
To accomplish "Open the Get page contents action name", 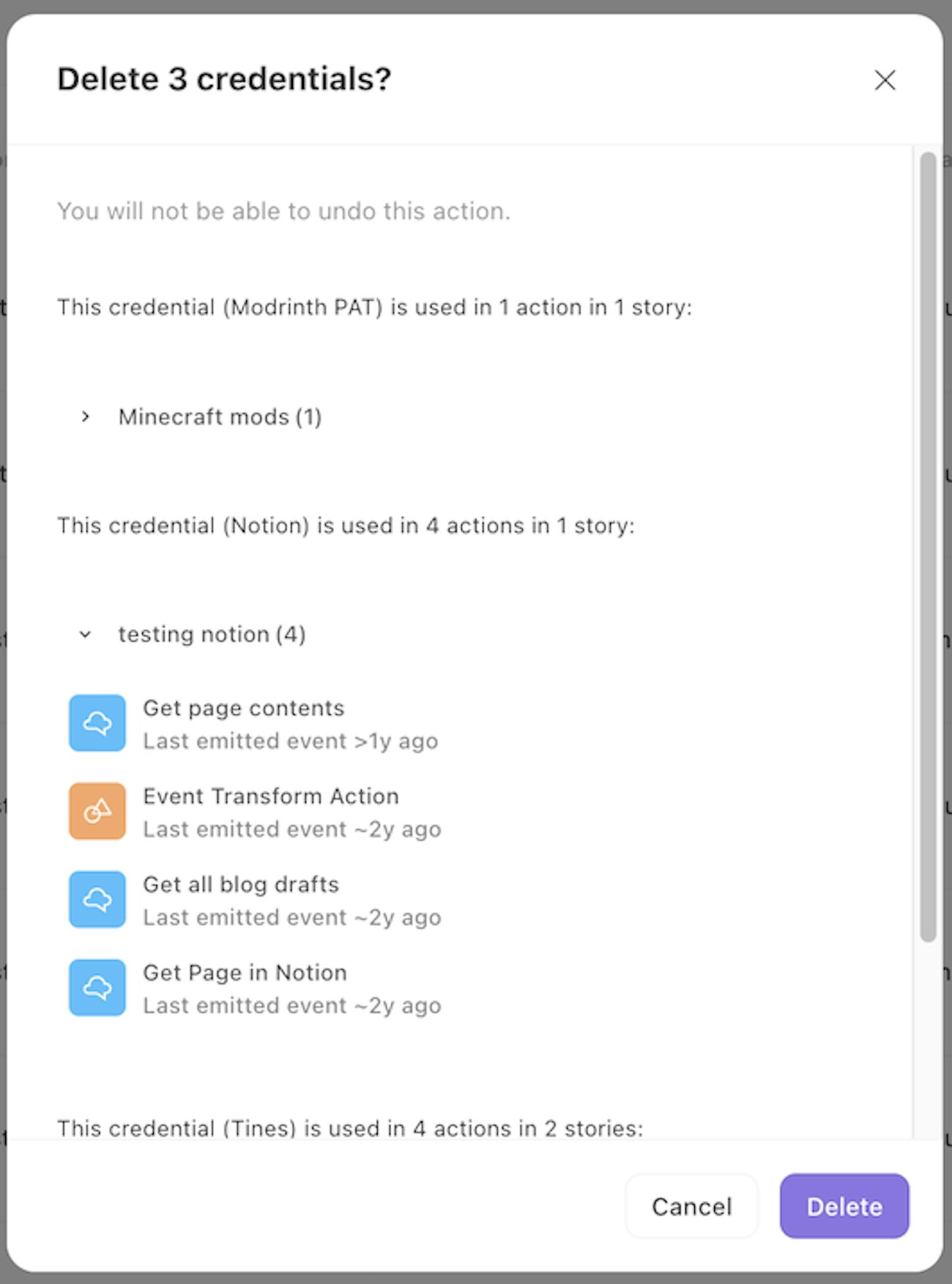I will pos(243,708).
